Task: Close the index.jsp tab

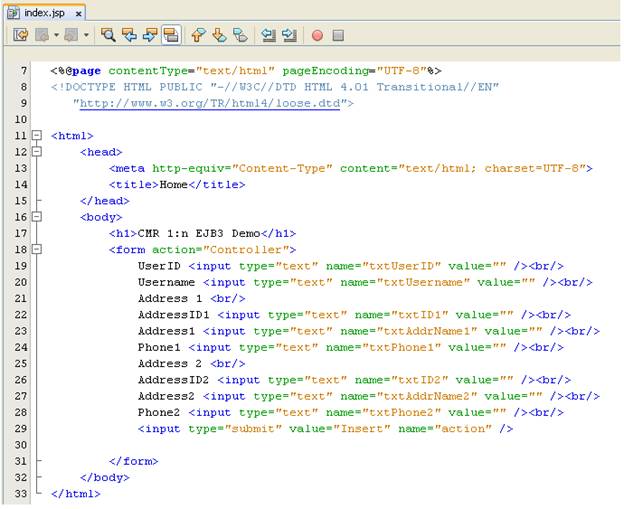Action: (78, 14)
